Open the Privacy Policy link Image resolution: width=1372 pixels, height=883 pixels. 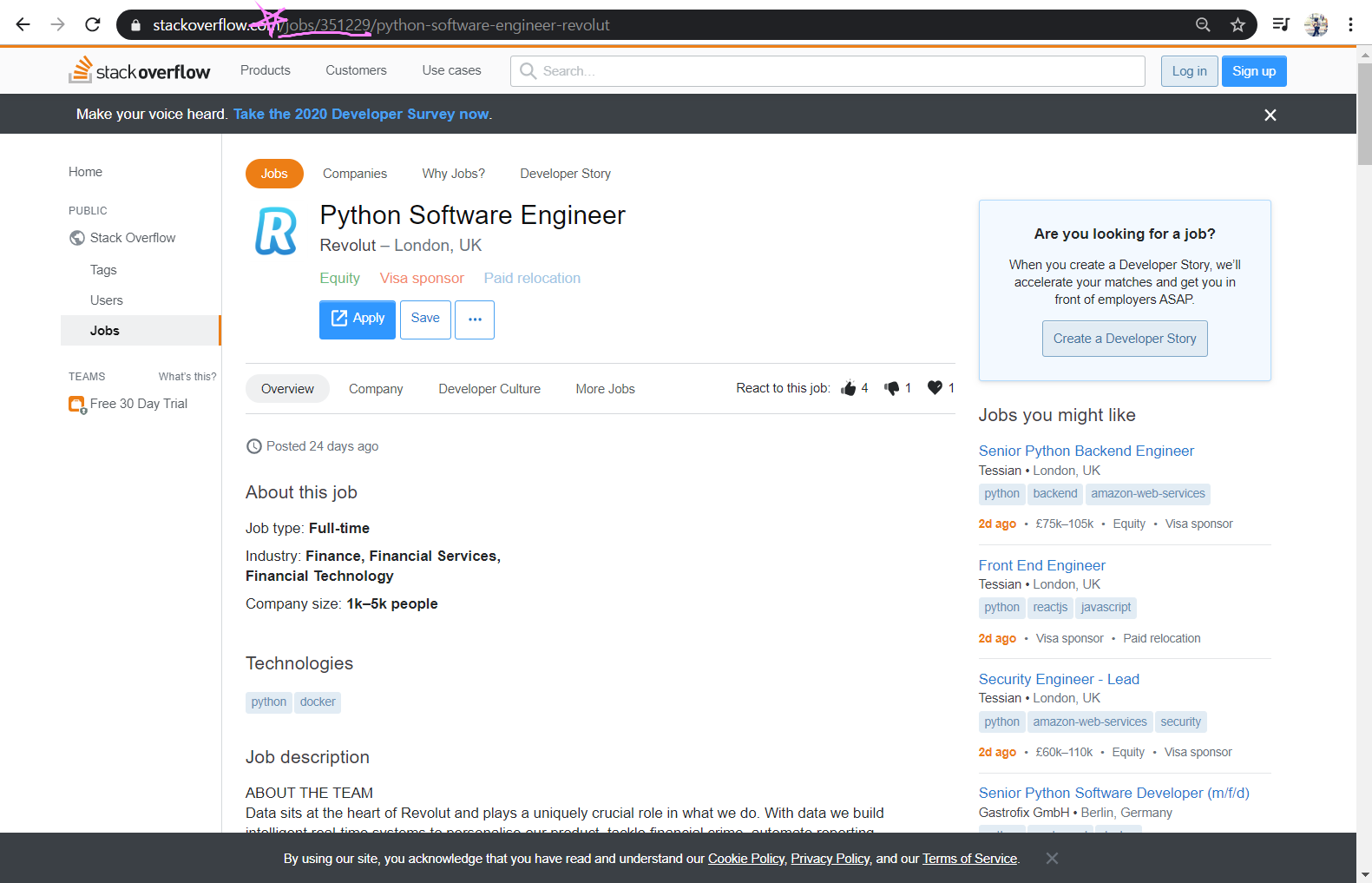coord(830,859)
